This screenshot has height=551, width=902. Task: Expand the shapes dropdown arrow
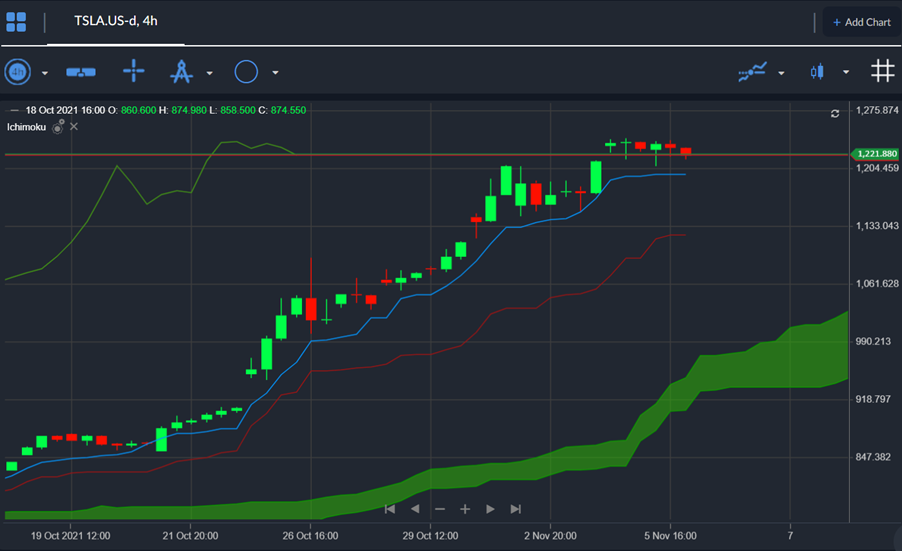click(276, 73)
